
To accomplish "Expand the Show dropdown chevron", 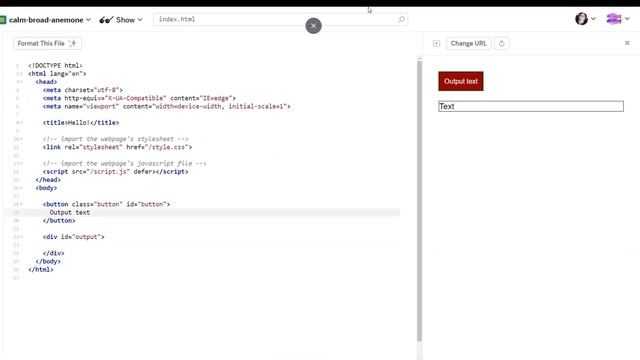I will click(x=140, y=20).
